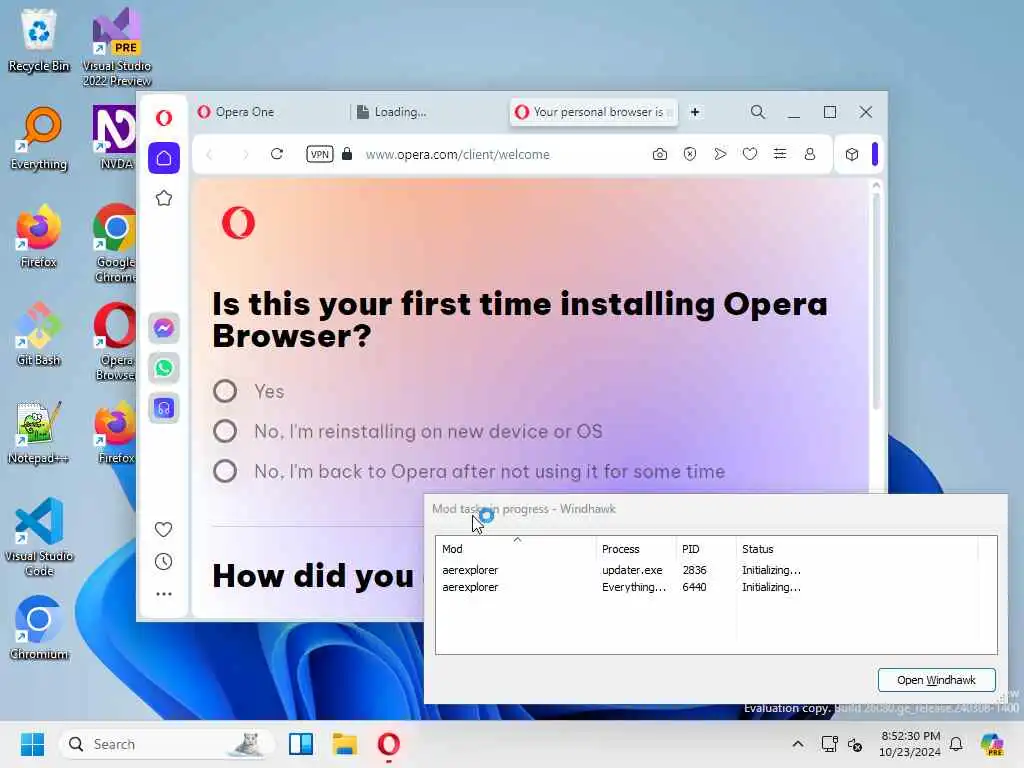Select the 'Your personal browser is' tab
Image resolution: width=1024 pixels, height=768 pixels.
[593, 112]
